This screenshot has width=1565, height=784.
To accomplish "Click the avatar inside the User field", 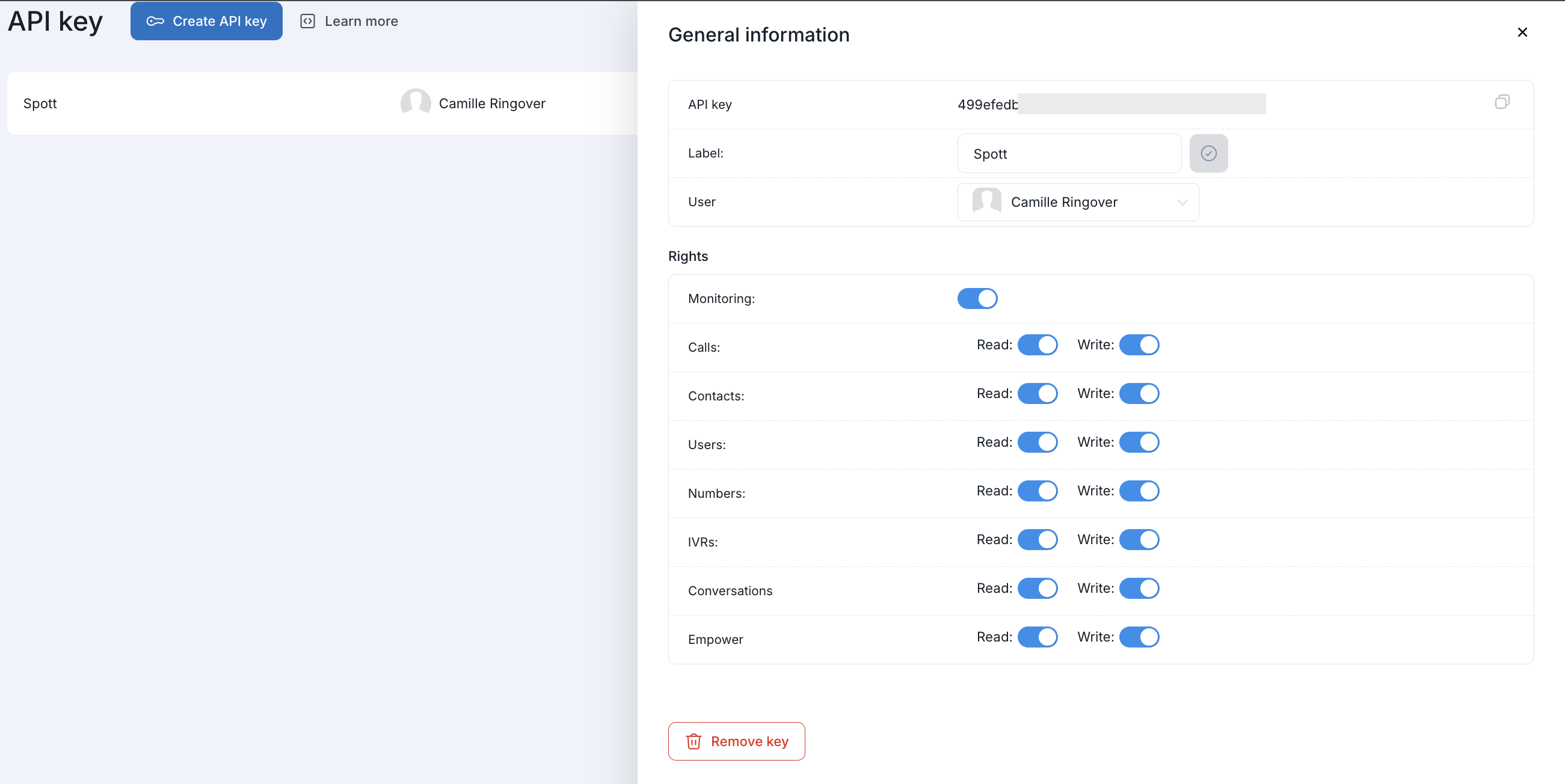I will coord(986,201).
